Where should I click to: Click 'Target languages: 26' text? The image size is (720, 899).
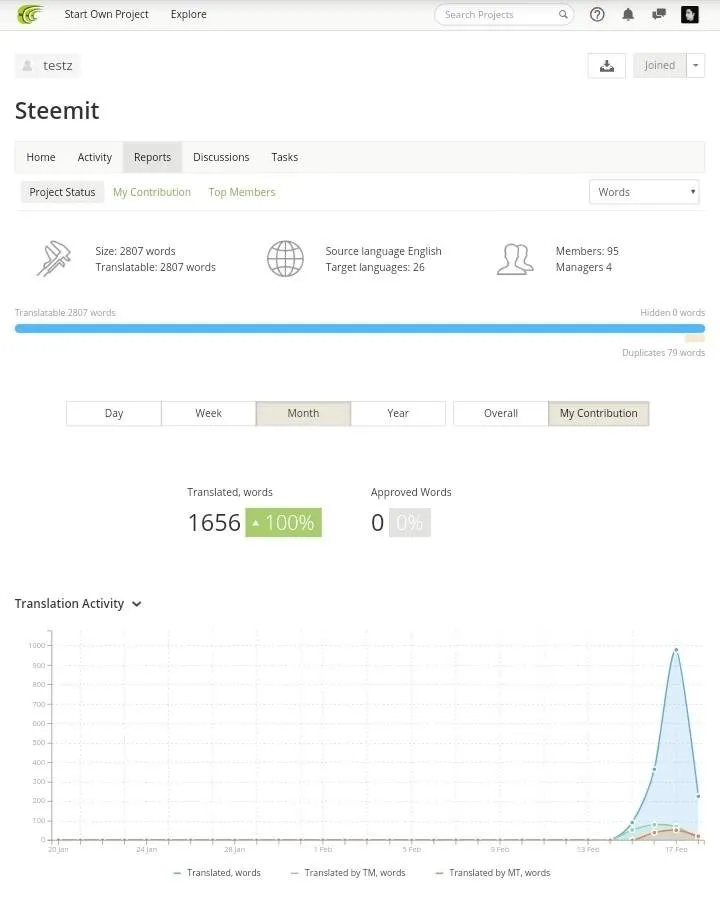375,267
